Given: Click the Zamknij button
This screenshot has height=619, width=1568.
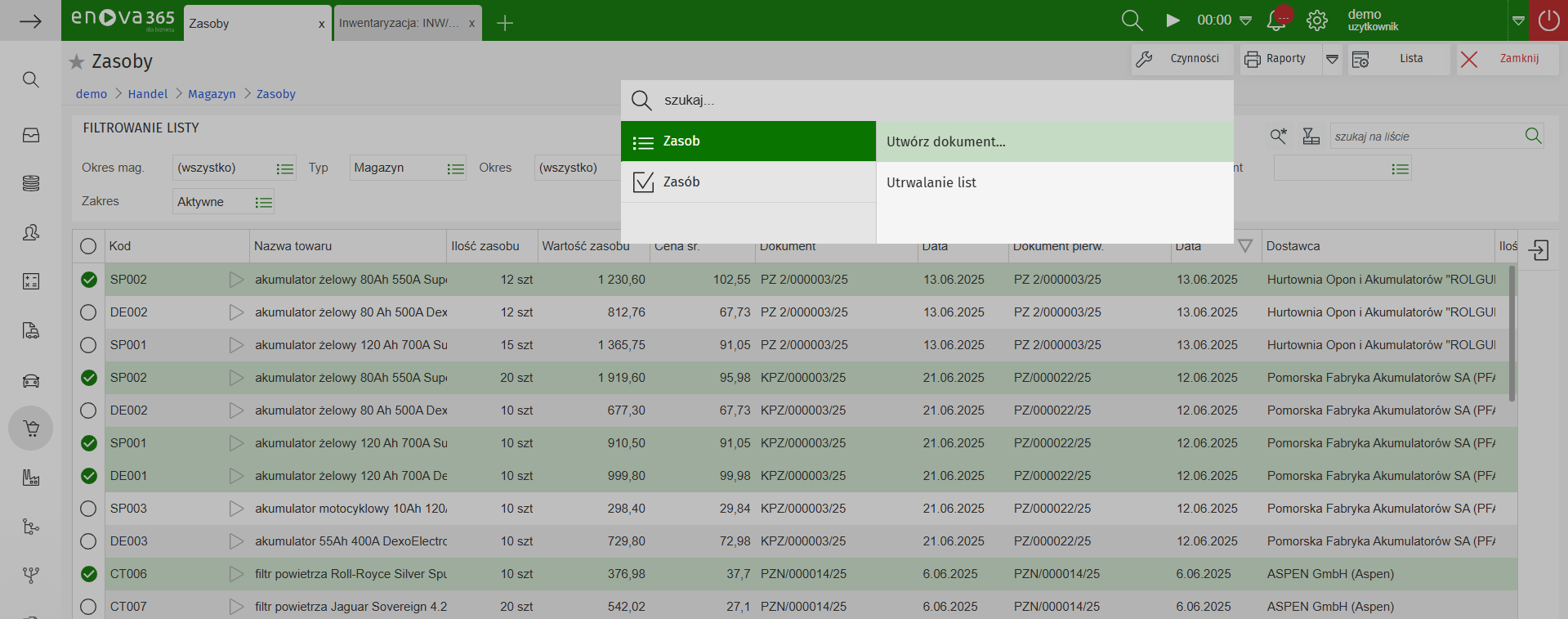Looking at the screenshot, I should 1507,59.
